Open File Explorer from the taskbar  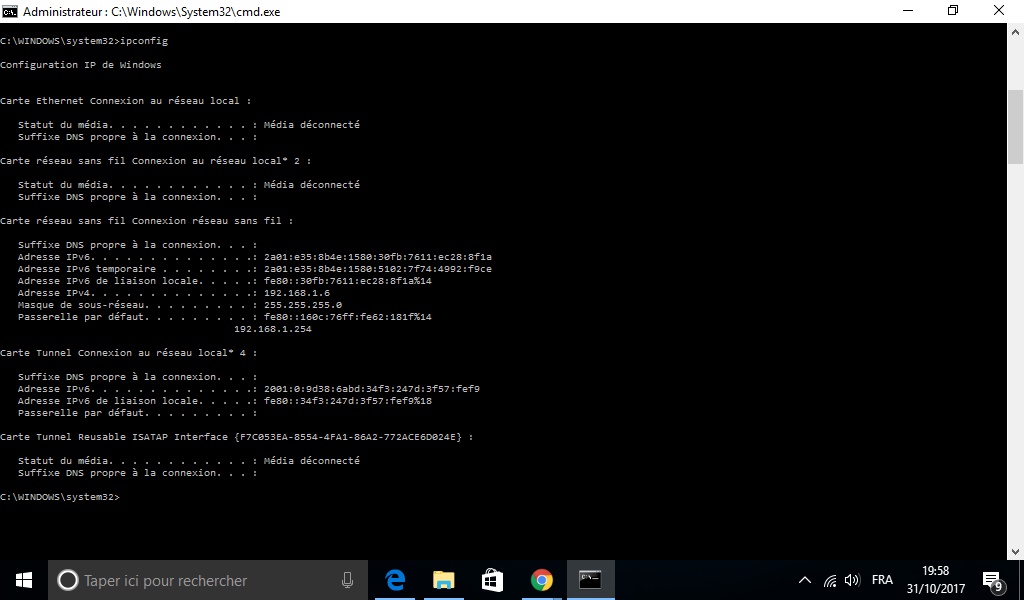[443, 580]
